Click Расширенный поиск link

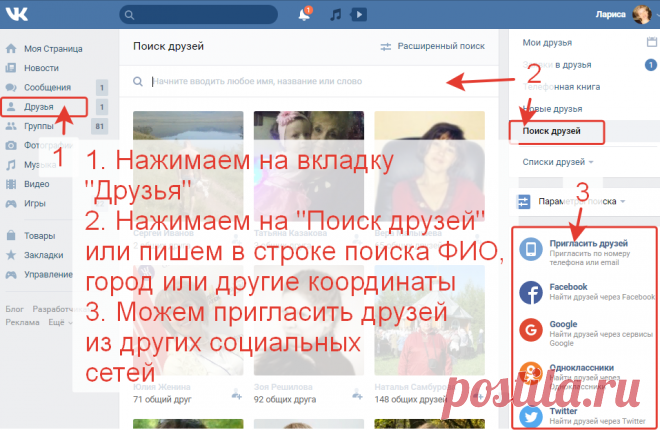[441, 46]
